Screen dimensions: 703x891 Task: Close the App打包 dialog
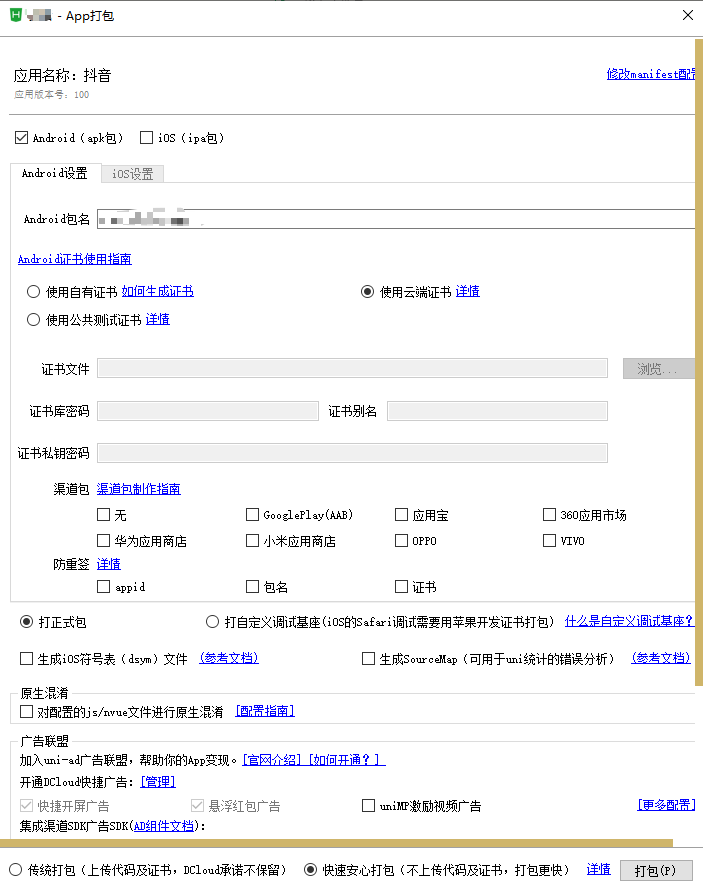(x=688, y=15)
